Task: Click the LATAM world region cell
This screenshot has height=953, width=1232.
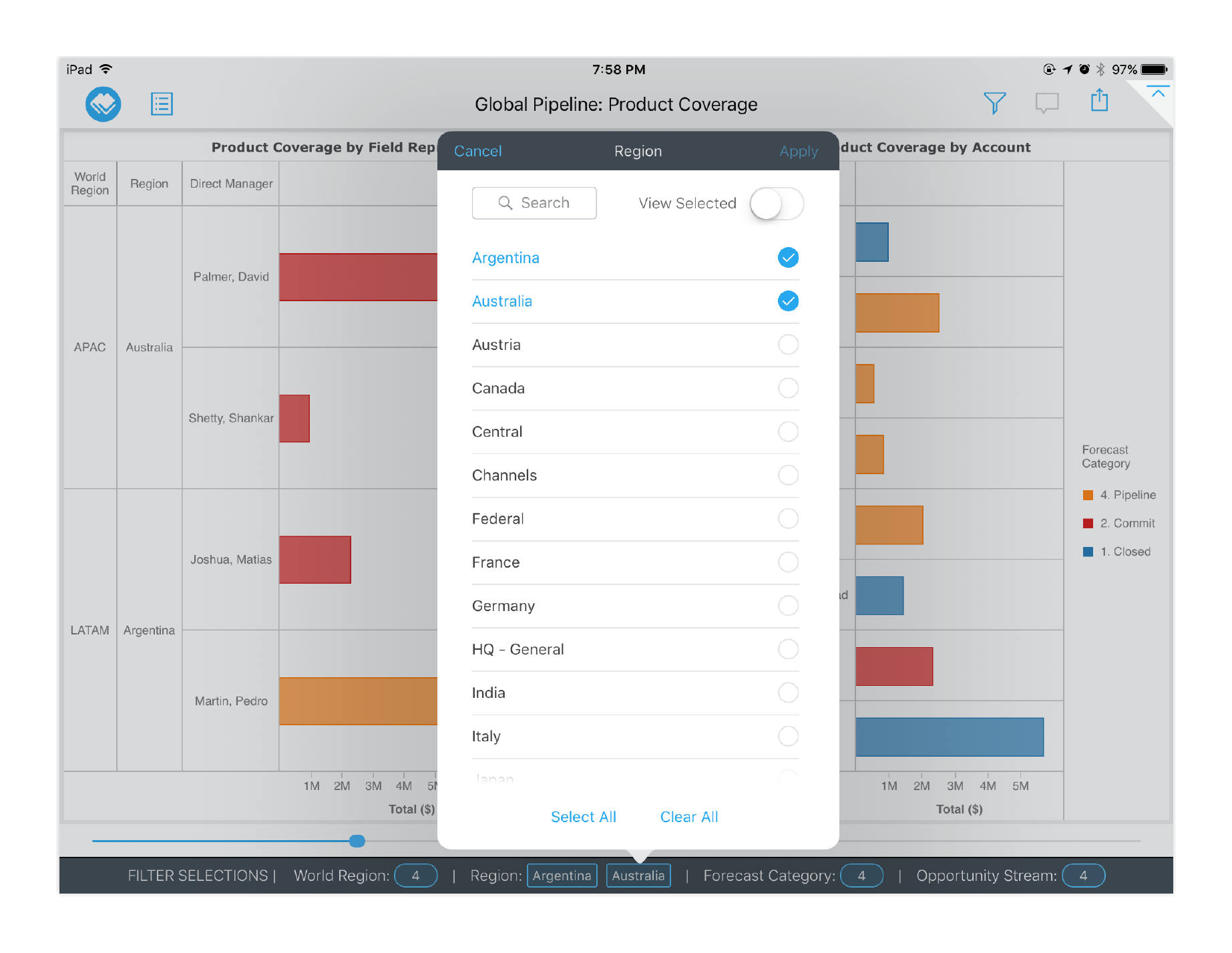Action: 90,630
